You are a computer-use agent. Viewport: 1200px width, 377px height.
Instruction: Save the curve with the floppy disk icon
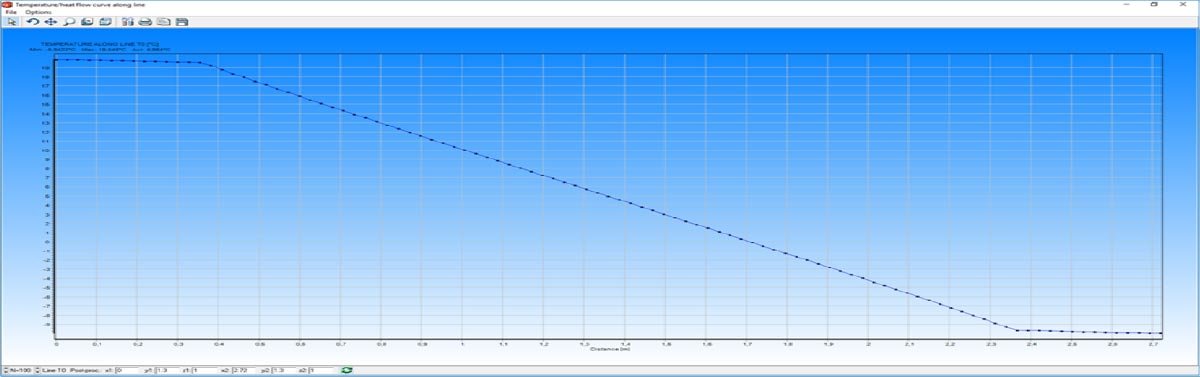(181, 21)
